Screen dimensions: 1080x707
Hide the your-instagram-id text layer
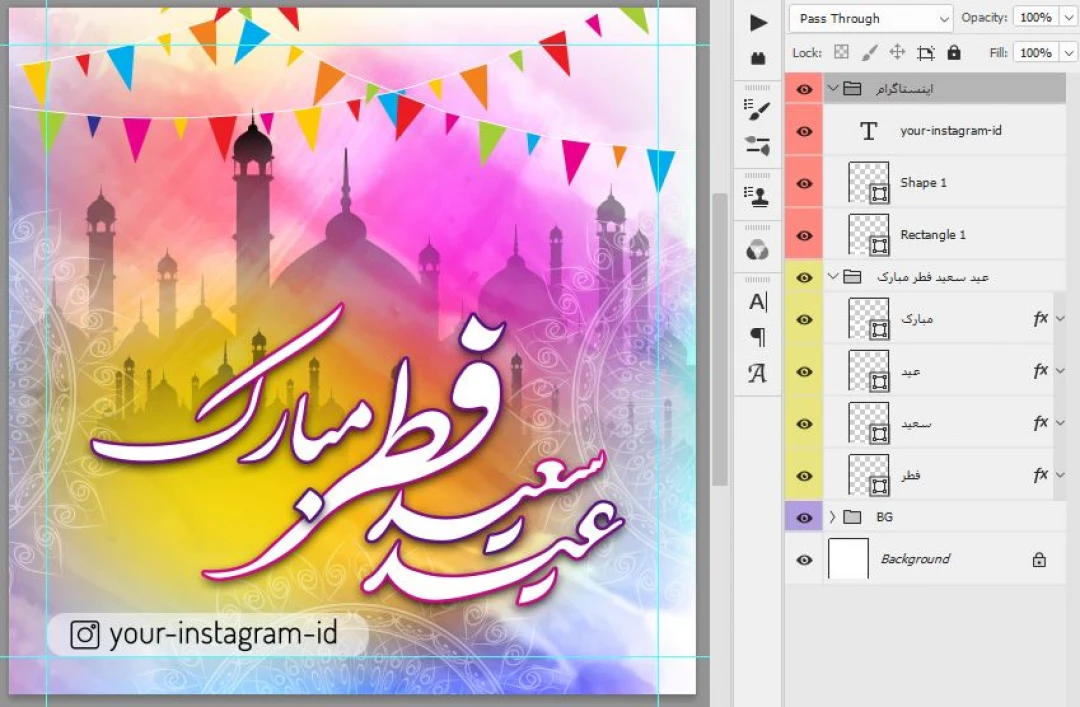(x=804, y=131)
